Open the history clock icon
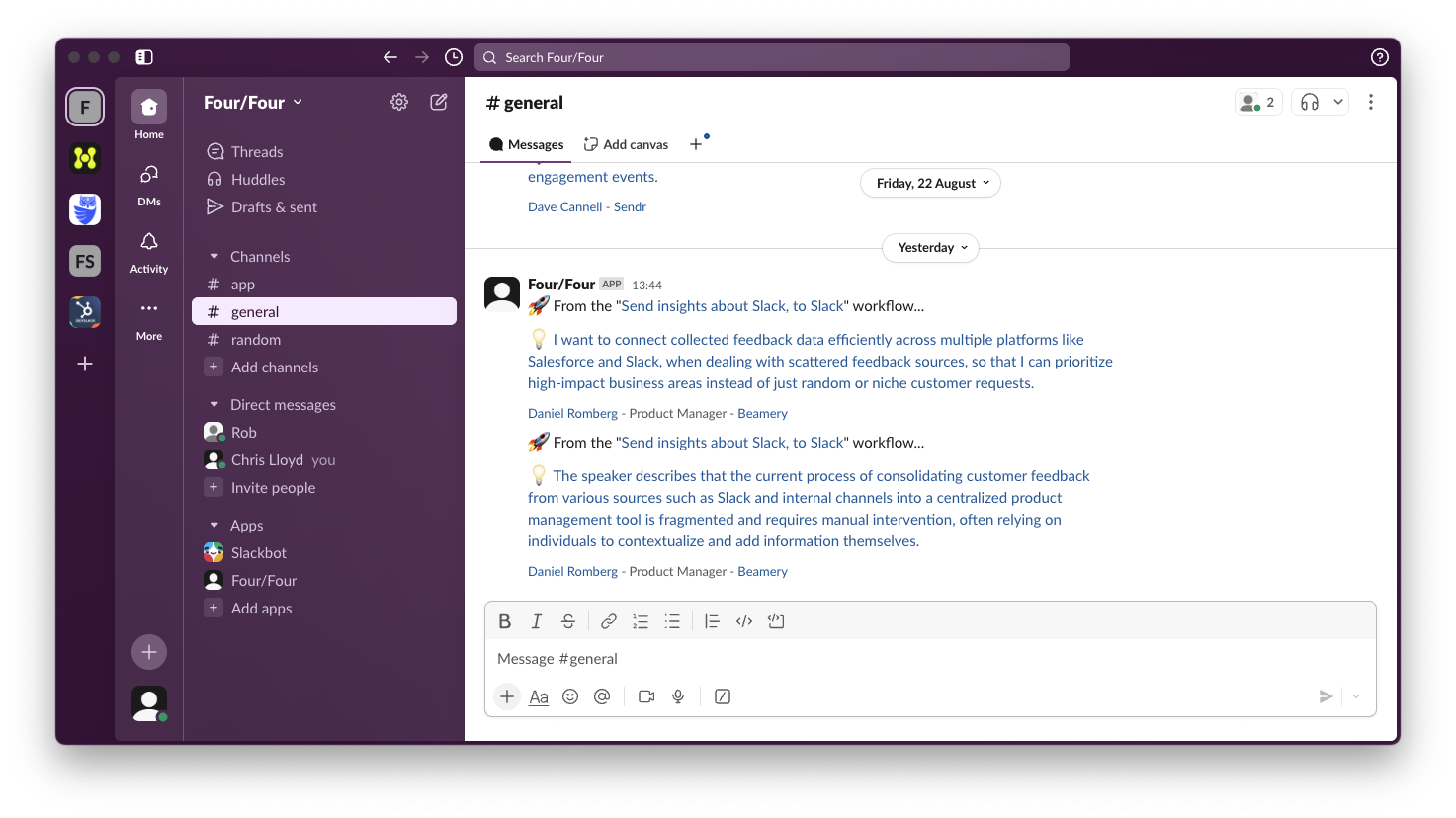This screenshot has width=1456, height=818. pos(454,57)
